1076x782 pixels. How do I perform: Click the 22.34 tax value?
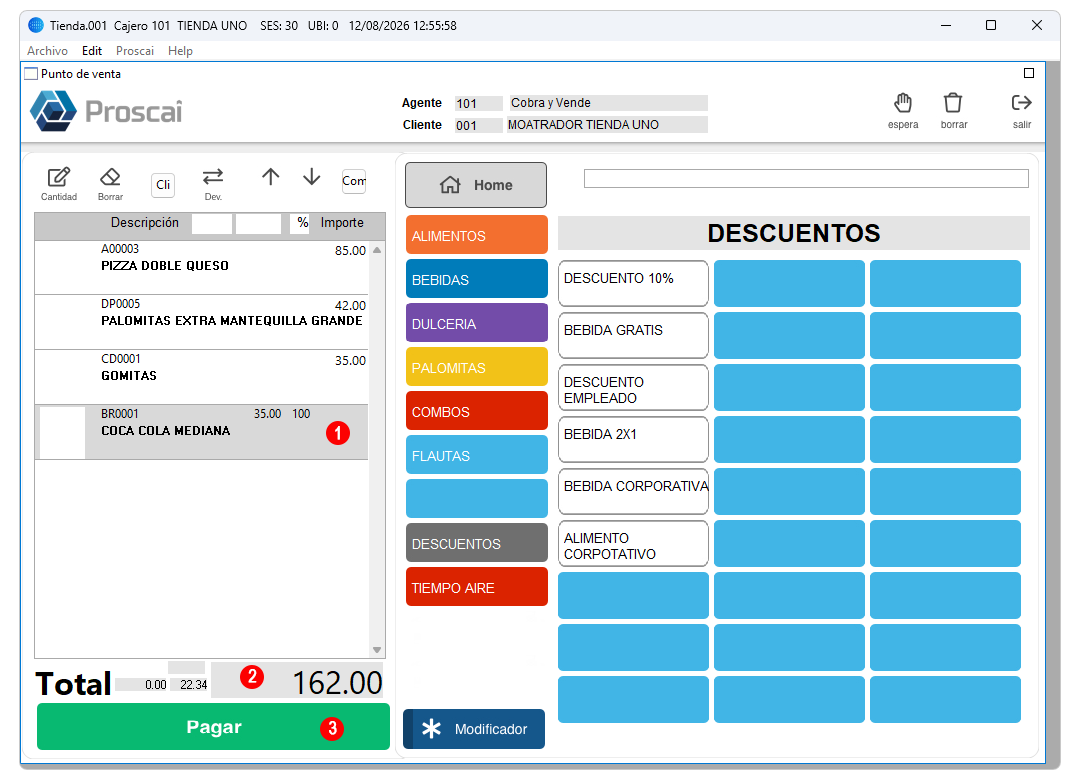coord(194,685)
